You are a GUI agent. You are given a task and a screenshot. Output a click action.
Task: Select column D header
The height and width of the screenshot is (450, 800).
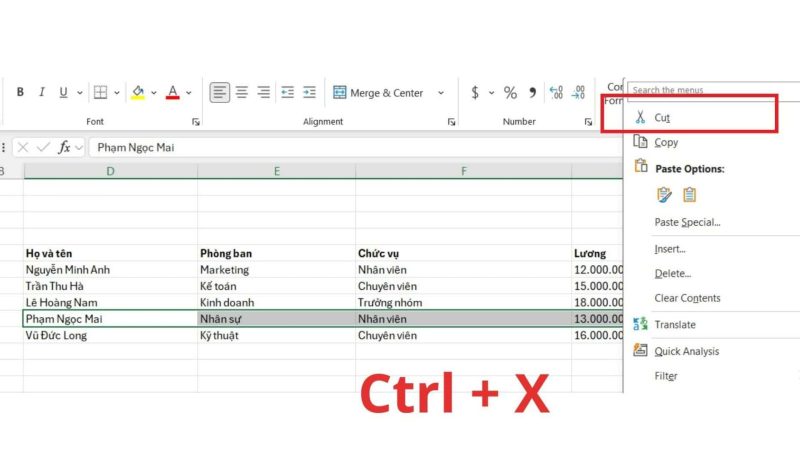coord(110,171)
